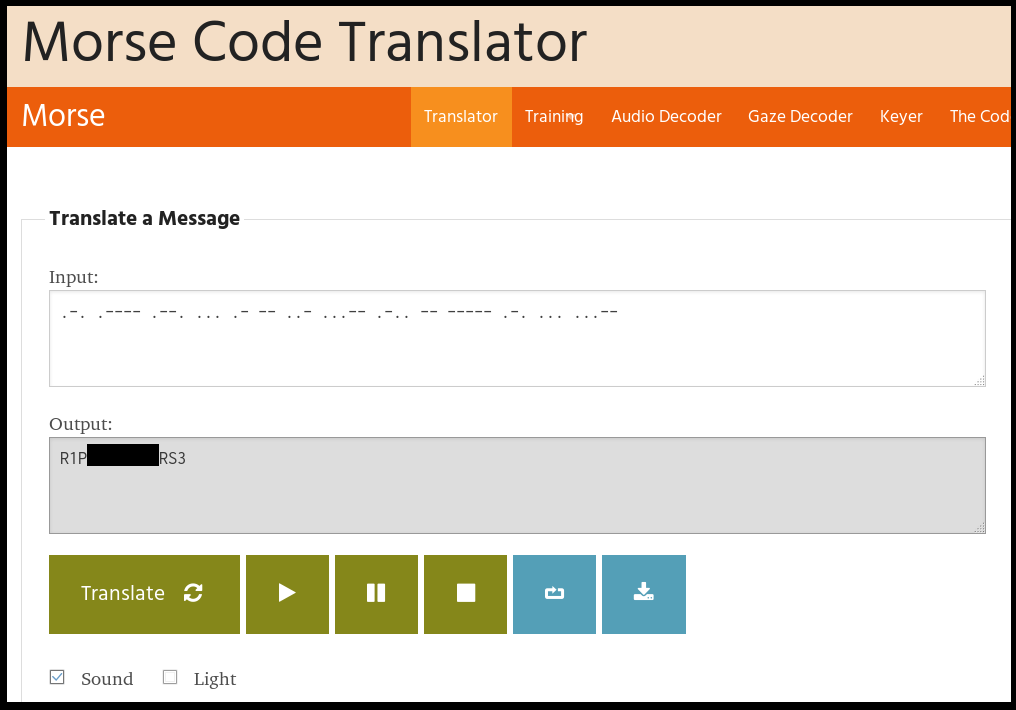Pause the Morse code playback

point(376,594)
